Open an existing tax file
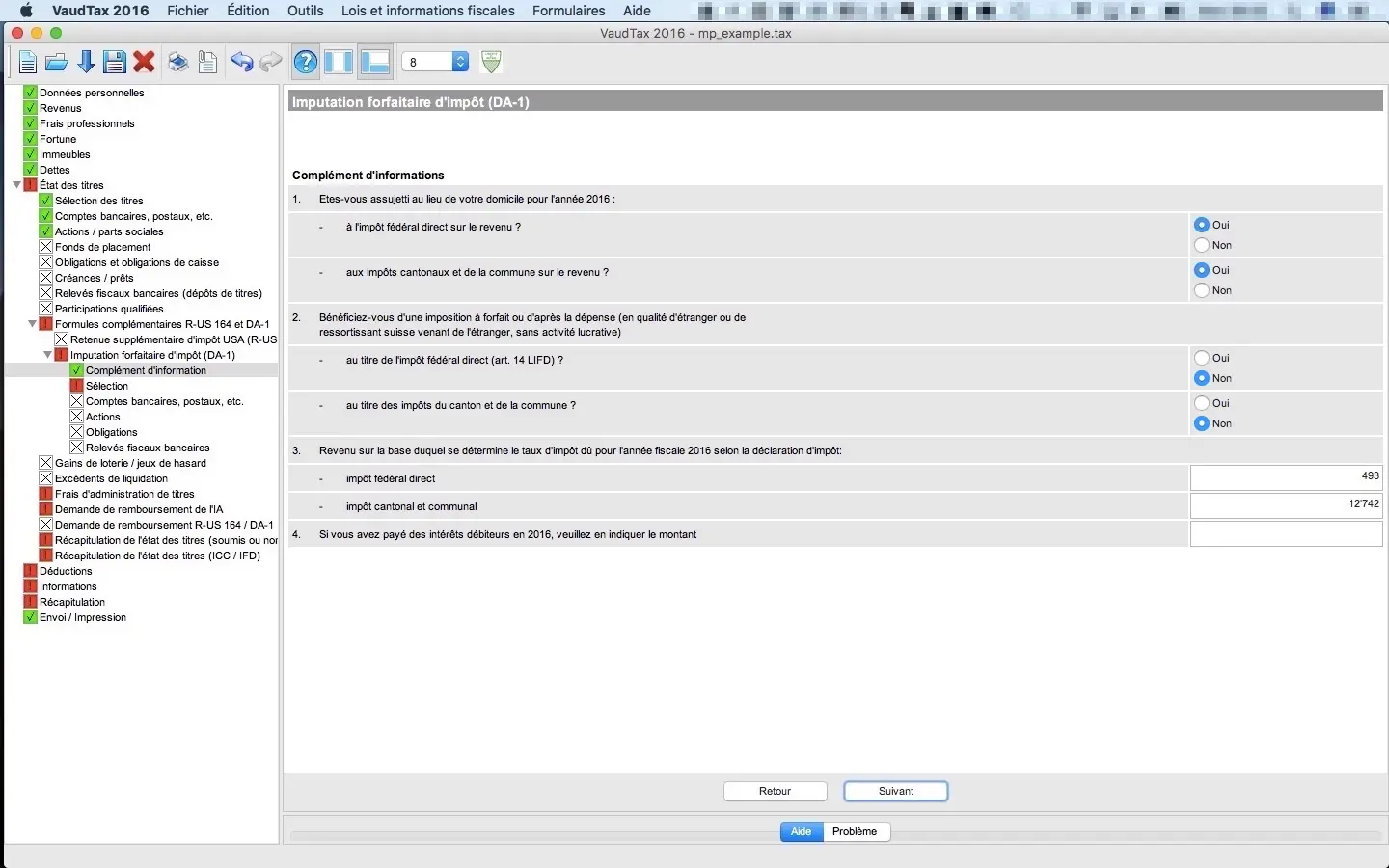 point(57,63)
